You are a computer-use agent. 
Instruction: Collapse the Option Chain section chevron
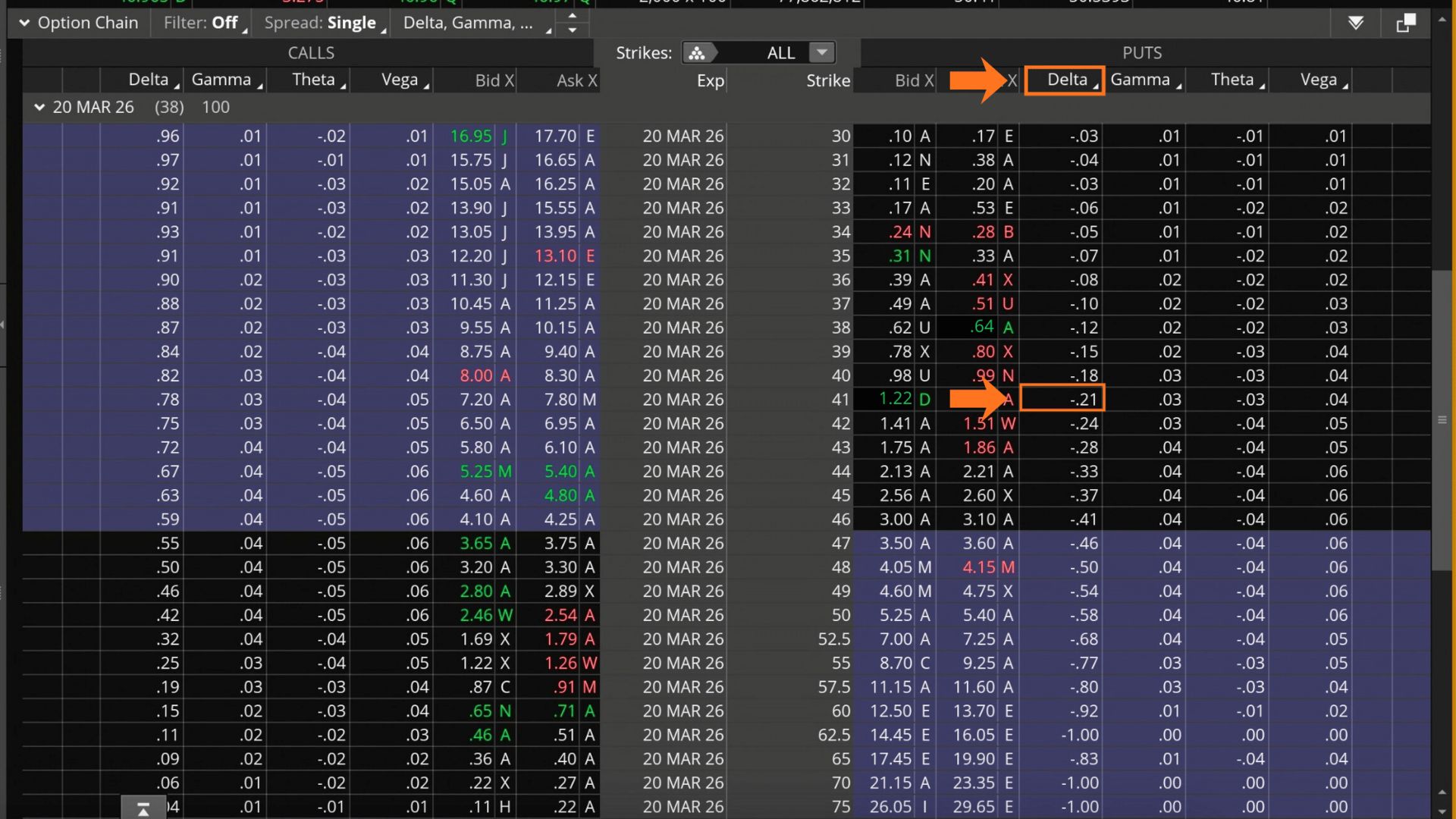point(24,23)
